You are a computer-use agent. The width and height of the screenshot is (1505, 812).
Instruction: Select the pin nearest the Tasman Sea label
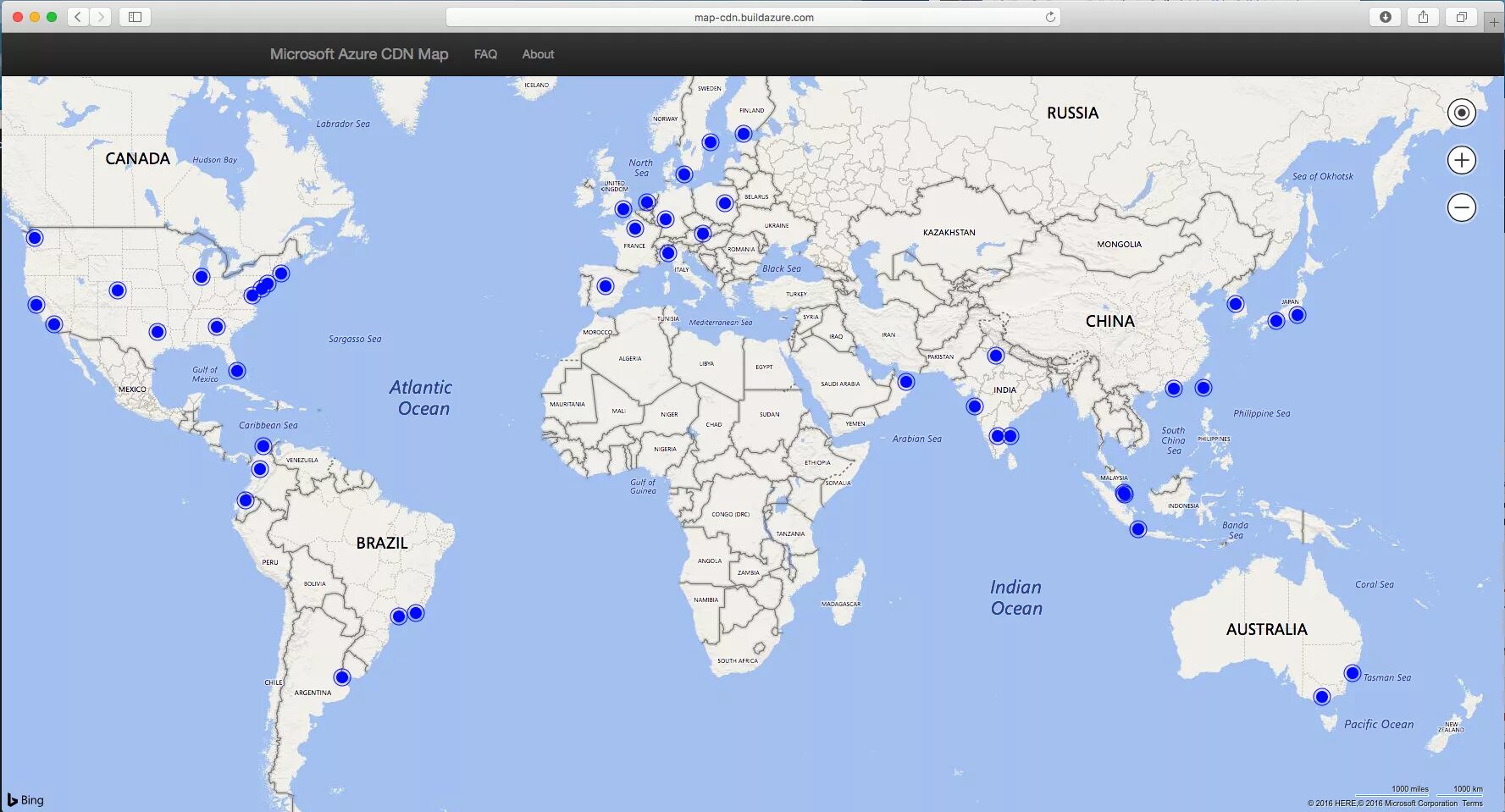click(1353, 674)
